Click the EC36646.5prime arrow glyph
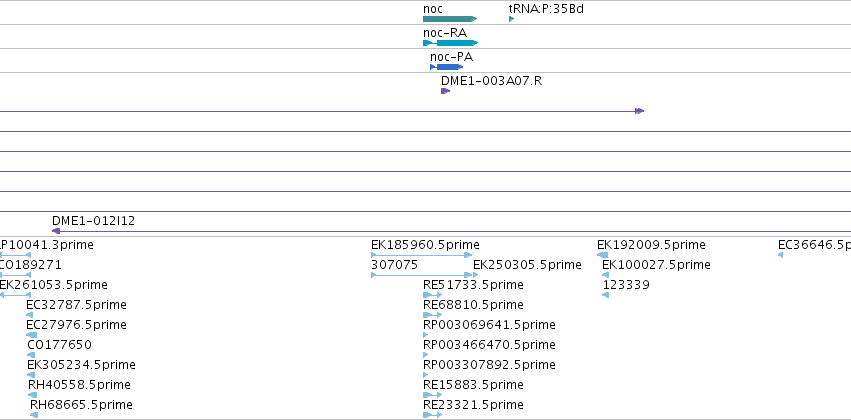Image resolution: width=851 pixels, height=420 pixels. click(780, 255)
